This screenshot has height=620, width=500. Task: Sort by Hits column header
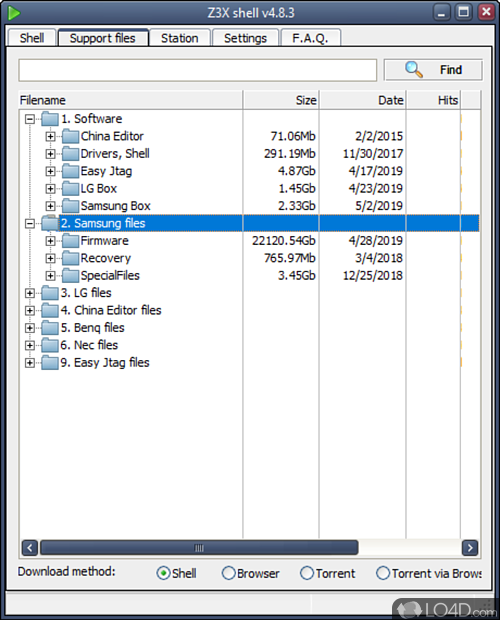(434, 100)
